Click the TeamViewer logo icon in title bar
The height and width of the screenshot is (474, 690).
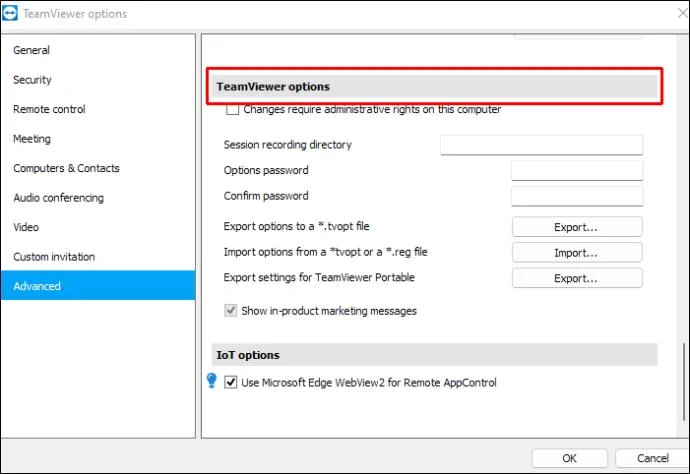click(x=10, y=13)
